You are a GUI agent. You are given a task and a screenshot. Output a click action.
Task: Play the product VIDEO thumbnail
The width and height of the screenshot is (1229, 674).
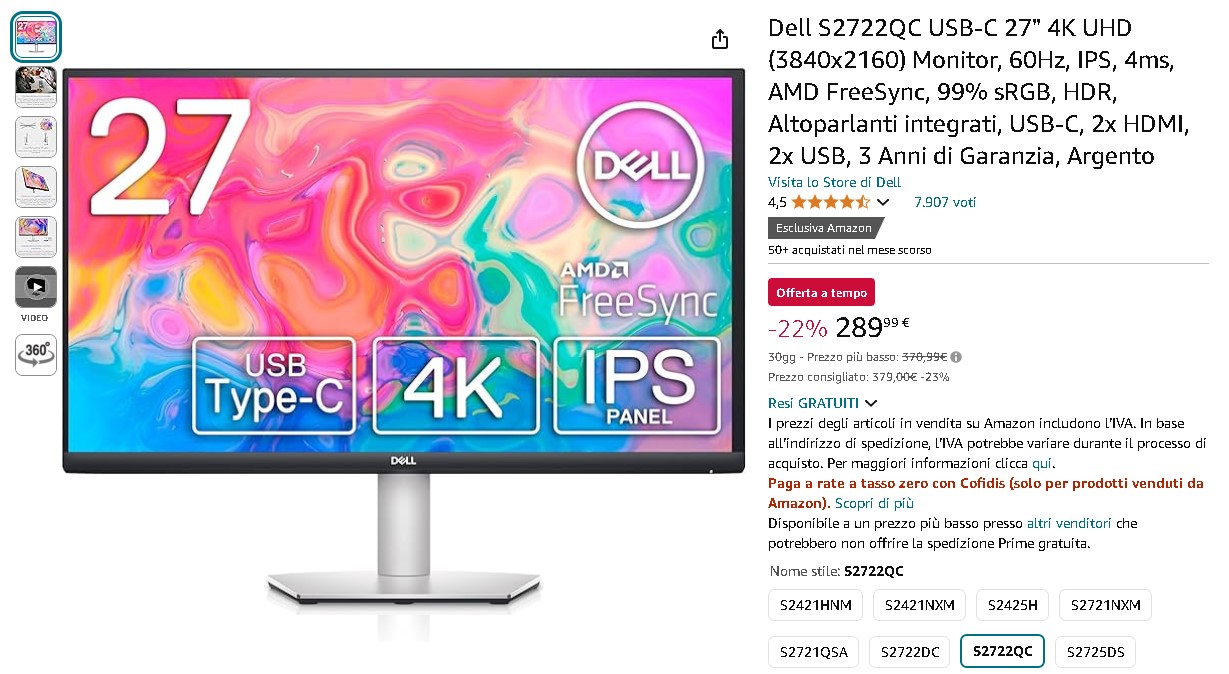pos(36,287)
